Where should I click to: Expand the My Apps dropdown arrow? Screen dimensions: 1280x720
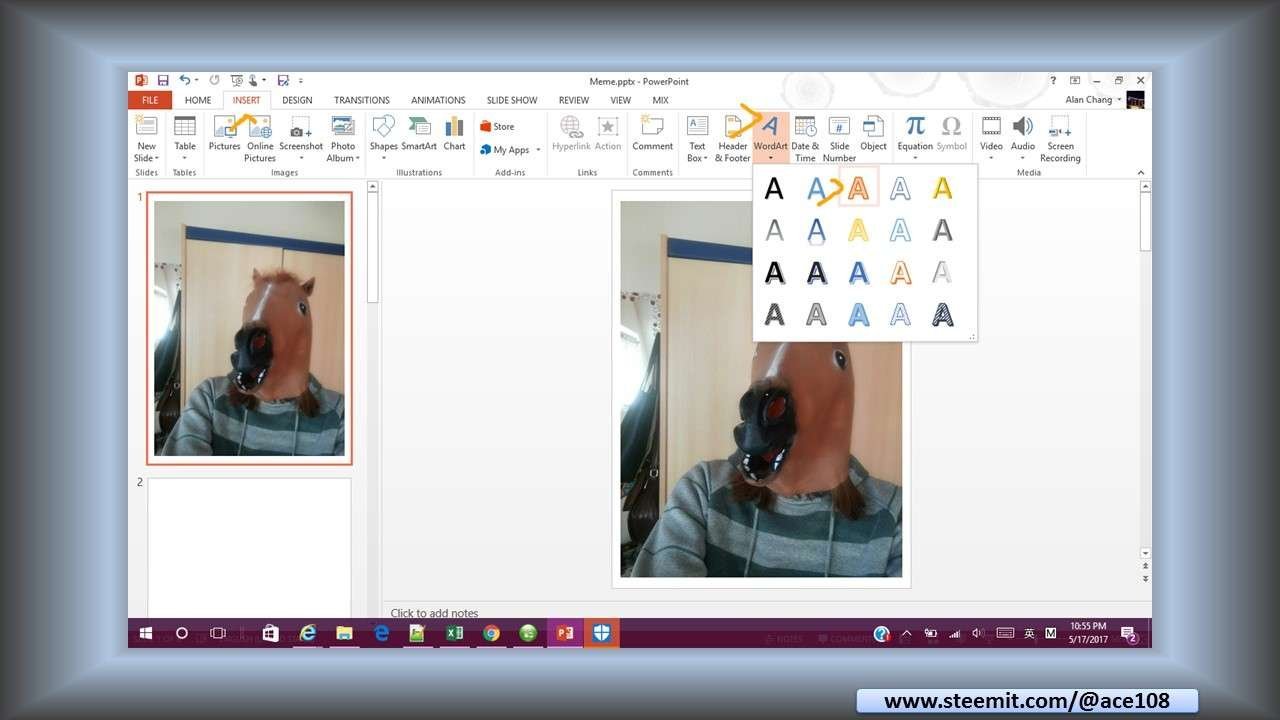coord(538,150)
